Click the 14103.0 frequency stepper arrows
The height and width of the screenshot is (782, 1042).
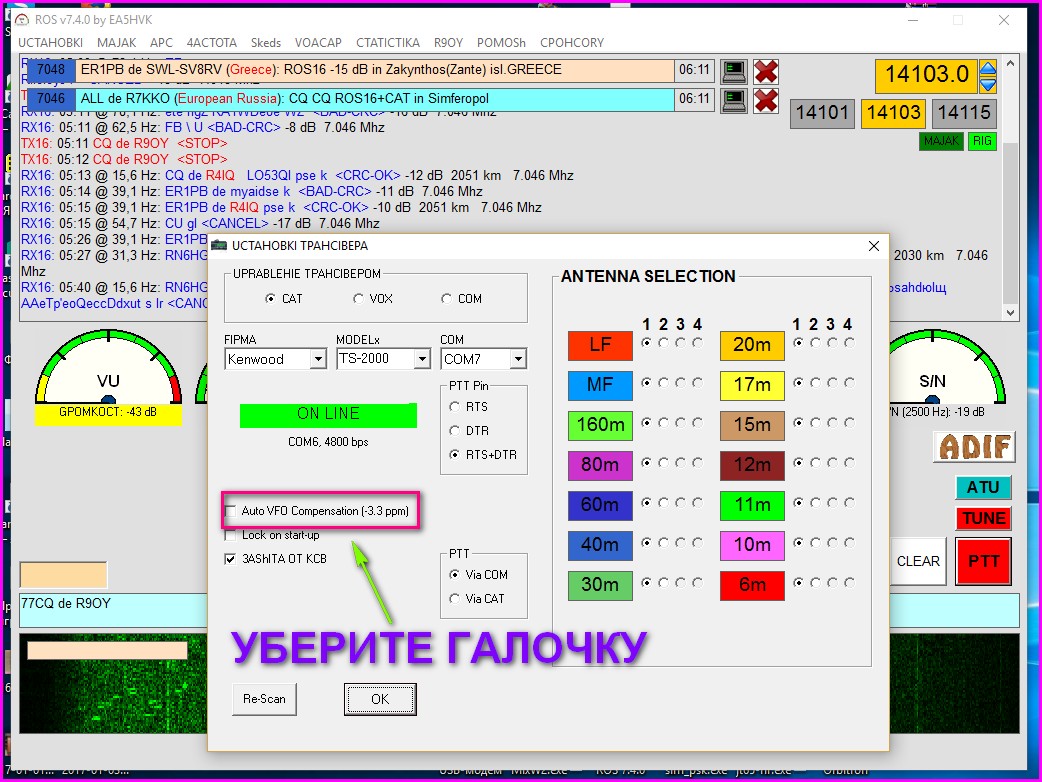point(988,76)
